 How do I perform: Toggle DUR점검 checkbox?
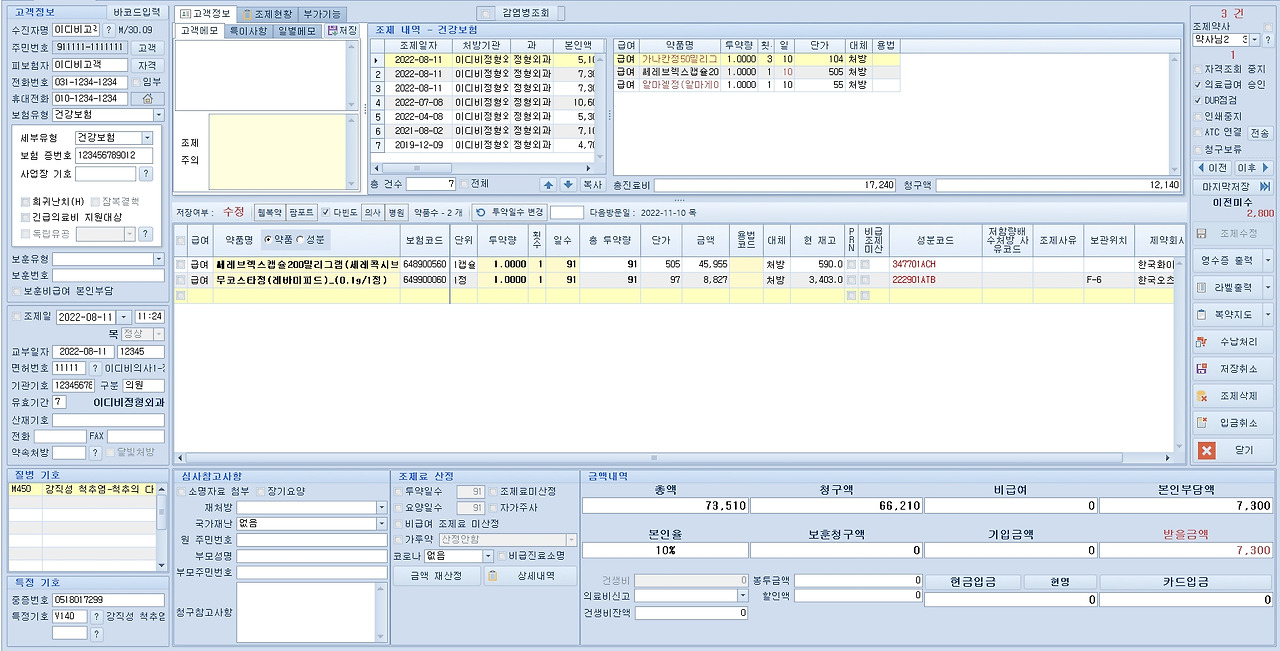pos(1199,100)
